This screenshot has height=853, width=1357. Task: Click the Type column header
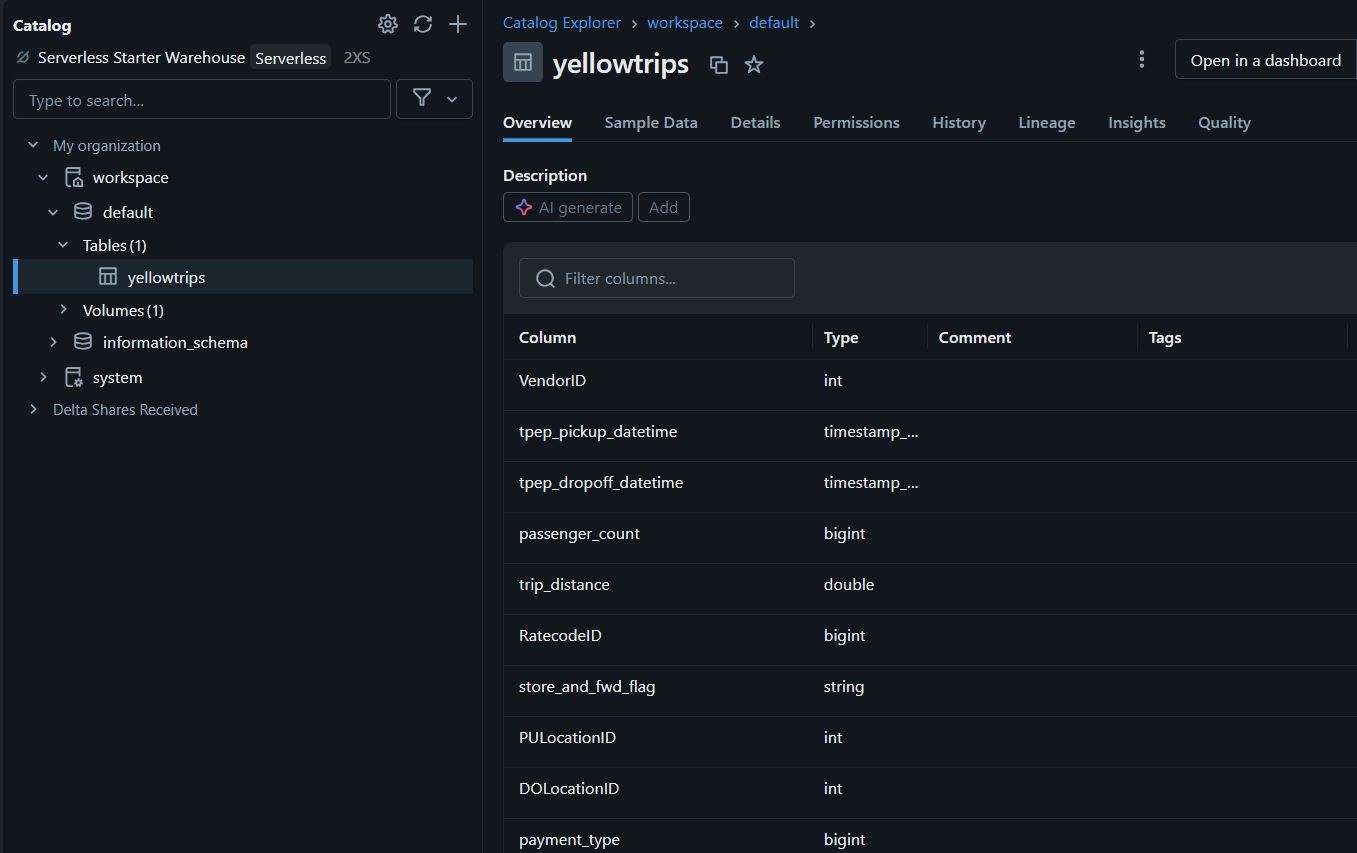point(841,337)
